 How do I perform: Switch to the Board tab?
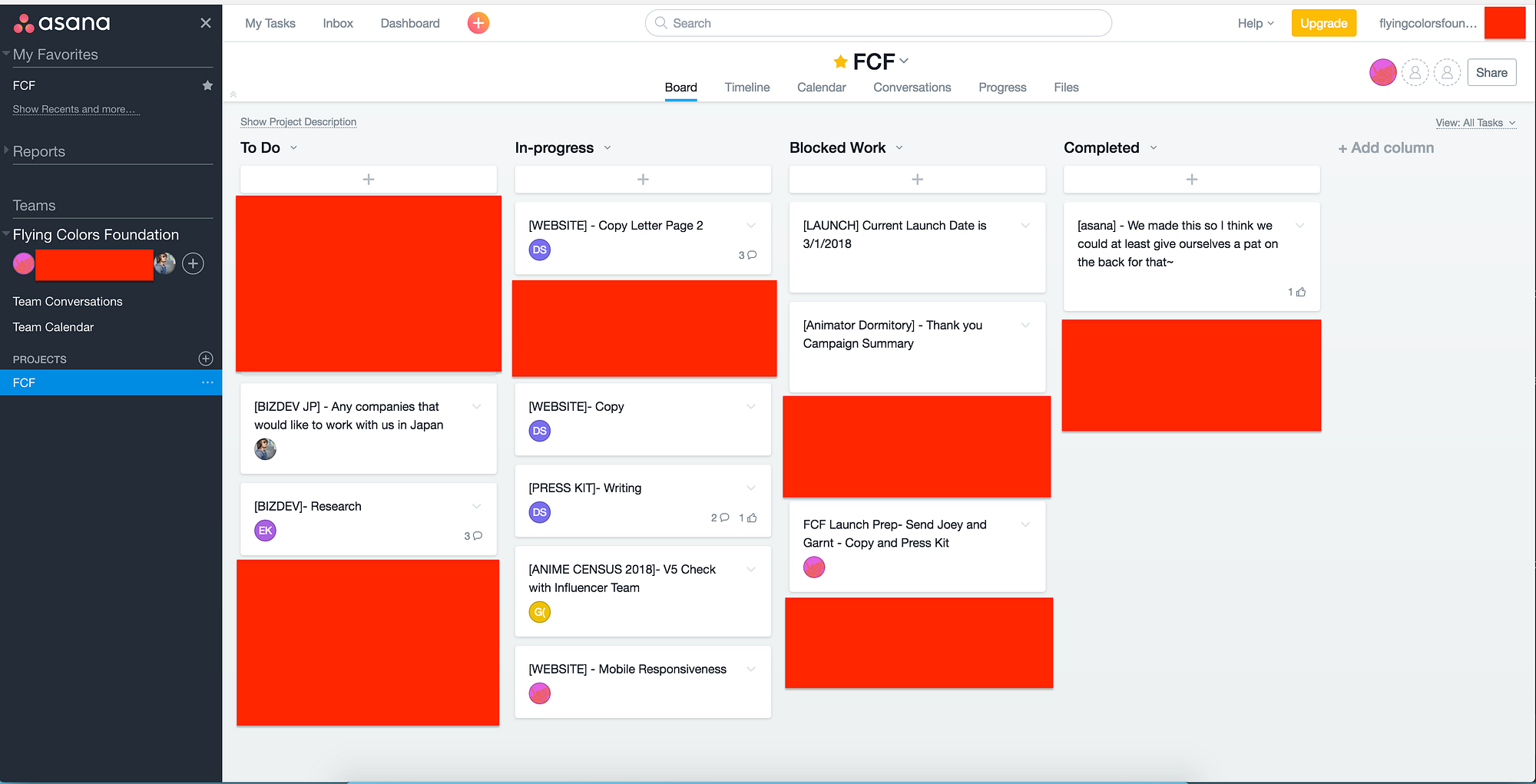pos(681,88)
